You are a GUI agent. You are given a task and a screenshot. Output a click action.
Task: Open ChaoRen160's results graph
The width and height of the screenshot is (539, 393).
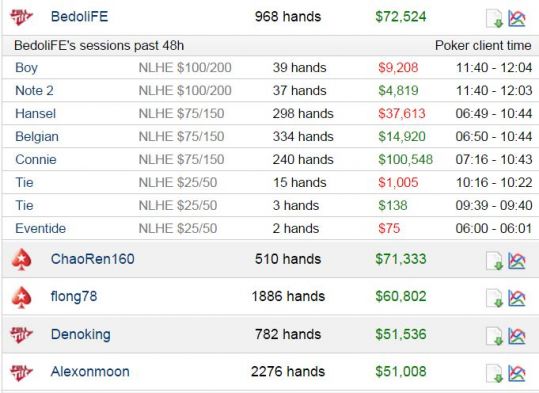517,261
